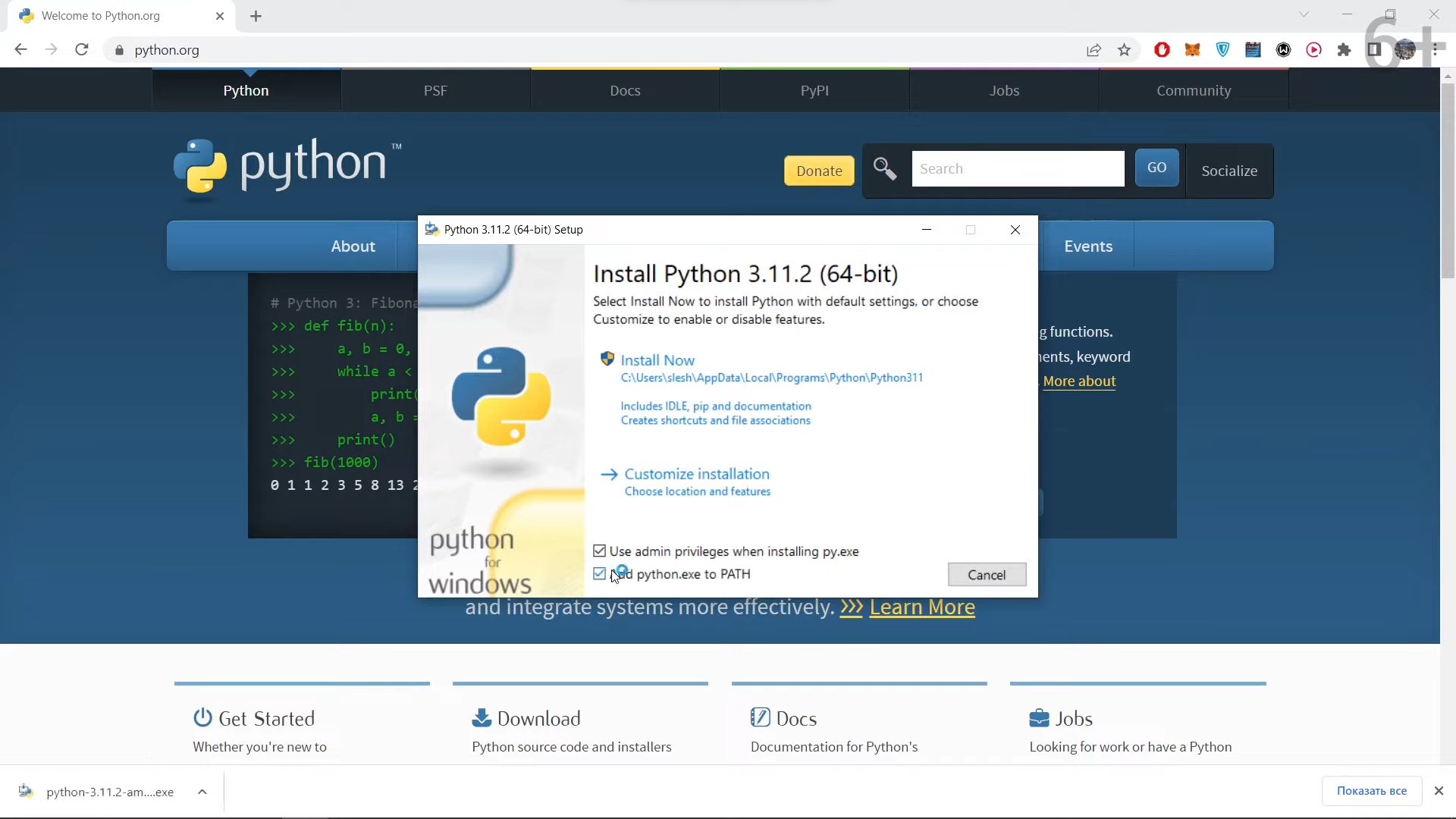The width and height of the screenshot is (1456, 819).
Task: Open a new browser tab
Action: [x=256, y=16]
